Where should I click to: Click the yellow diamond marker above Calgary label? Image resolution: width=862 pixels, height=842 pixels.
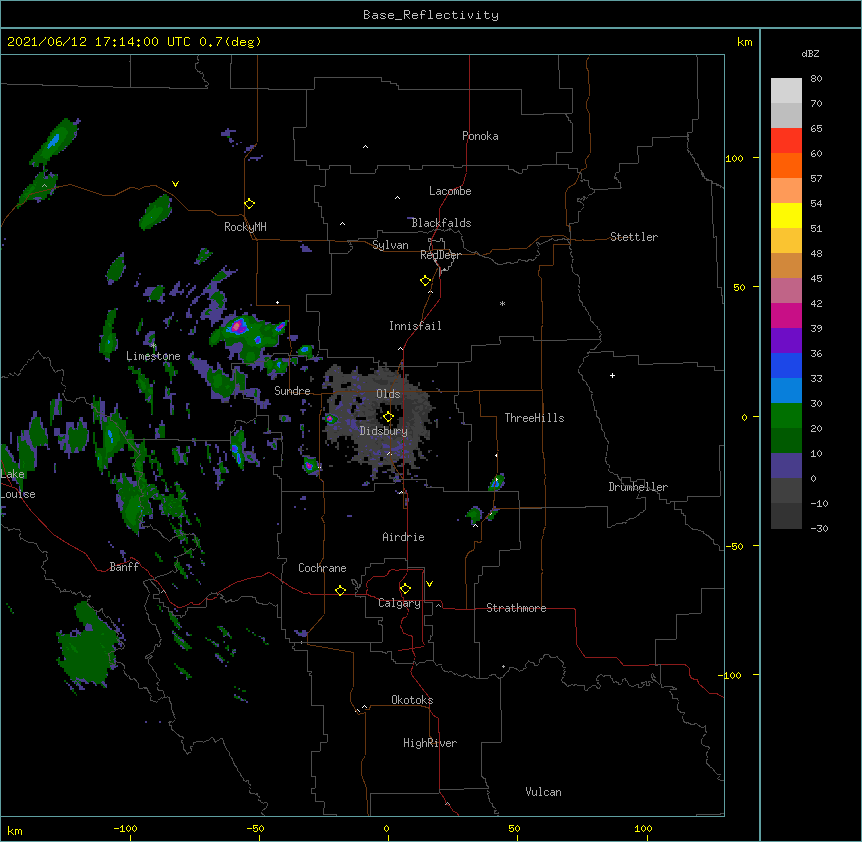pos(405,589)
